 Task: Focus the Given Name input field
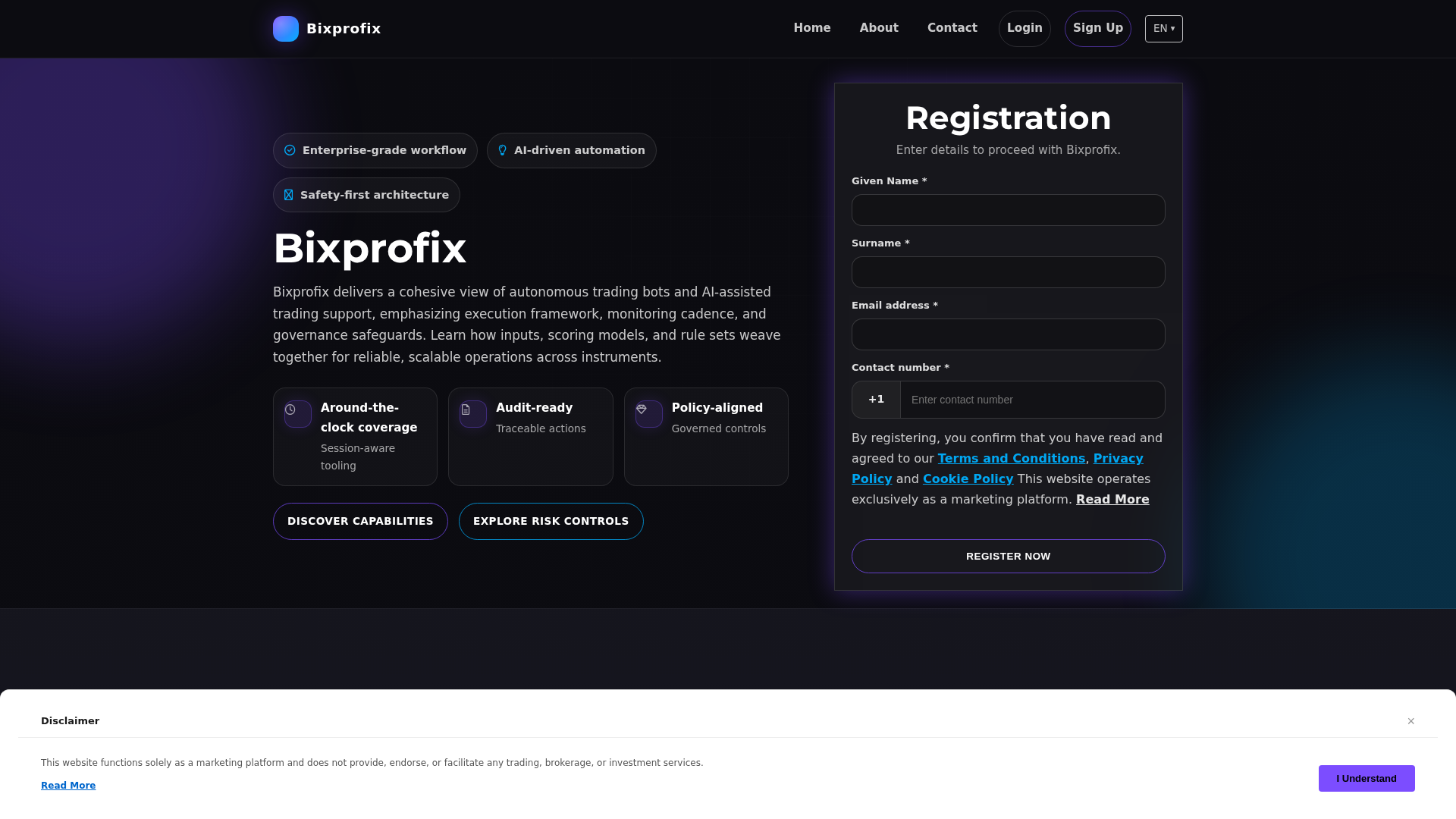coord(1009,210)
